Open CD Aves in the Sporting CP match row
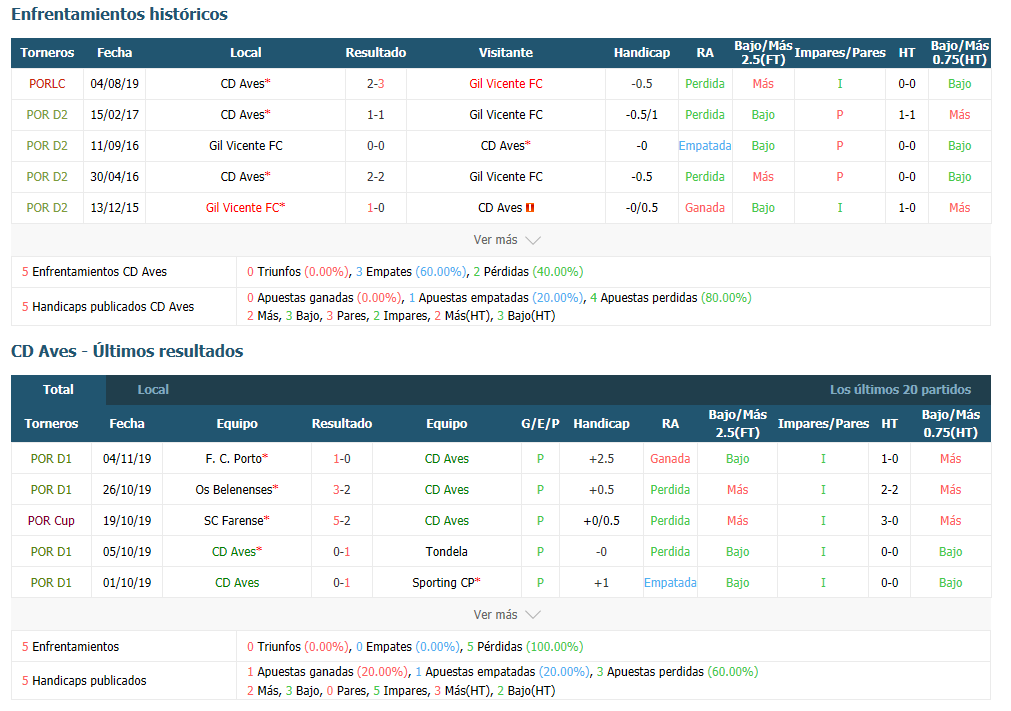1011x711 pixels. (237, 583)
